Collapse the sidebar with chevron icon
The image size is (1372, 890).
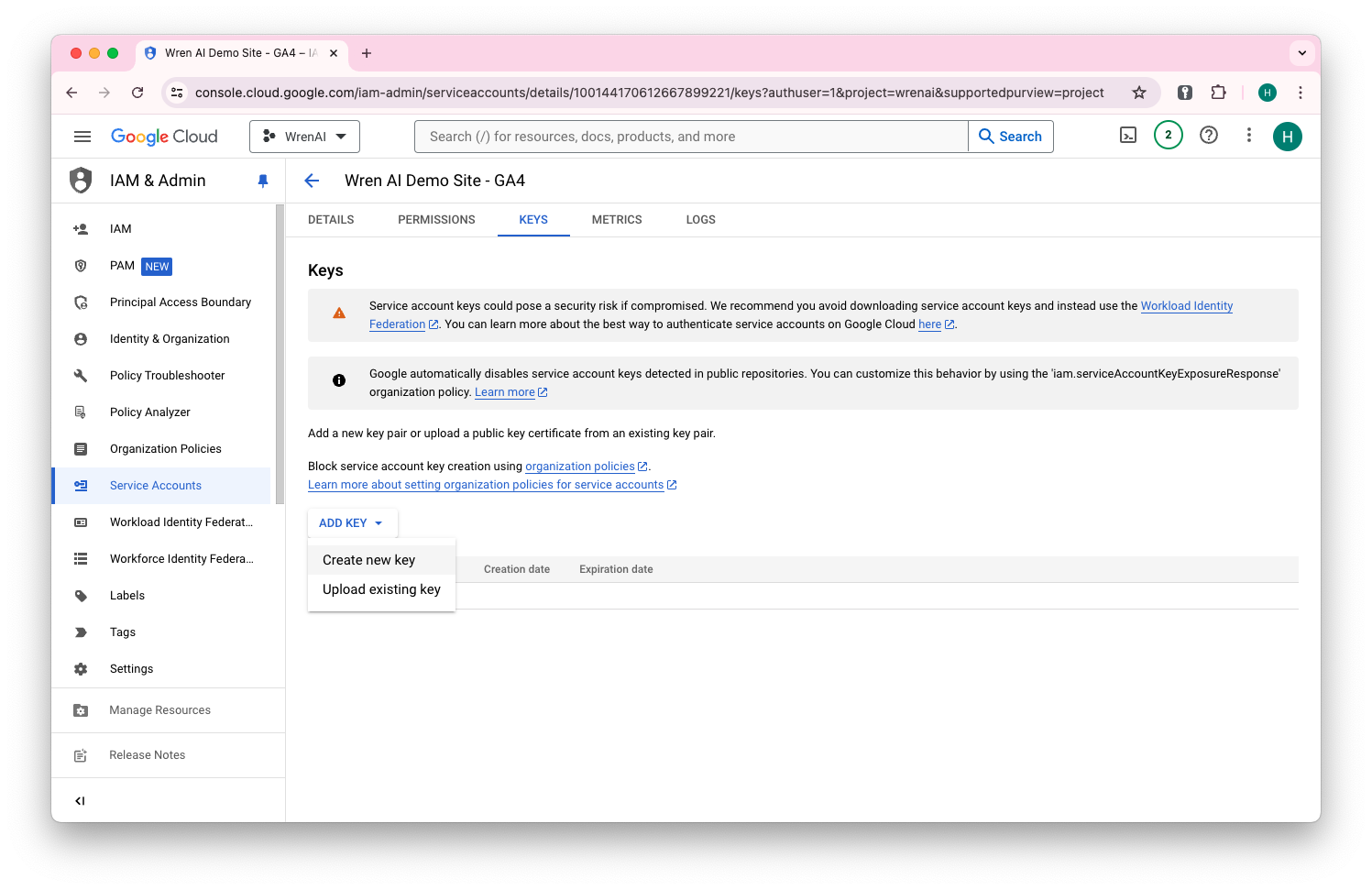pyautogui.click(x=80, y=801)
